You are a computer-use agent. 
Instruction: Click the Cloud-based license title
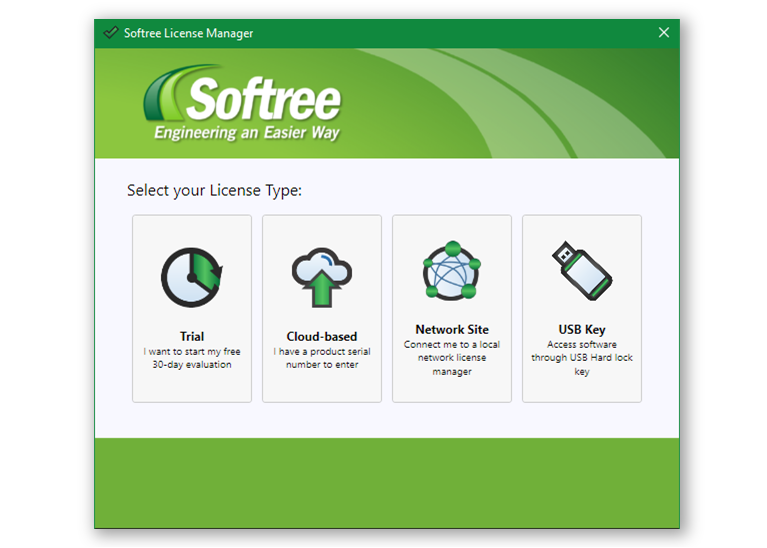(x=322, y=337)
